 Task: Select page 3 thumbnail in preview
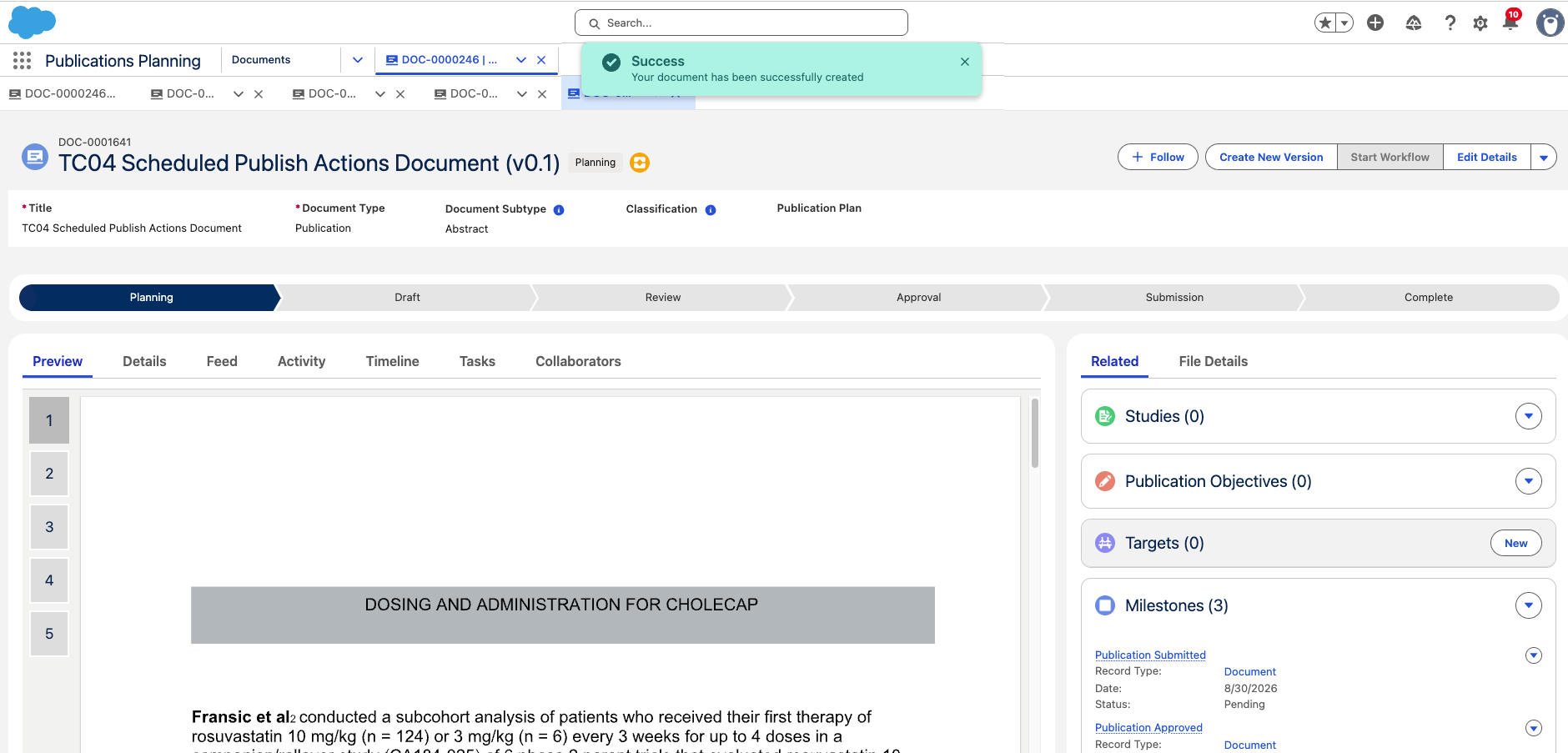49,527
